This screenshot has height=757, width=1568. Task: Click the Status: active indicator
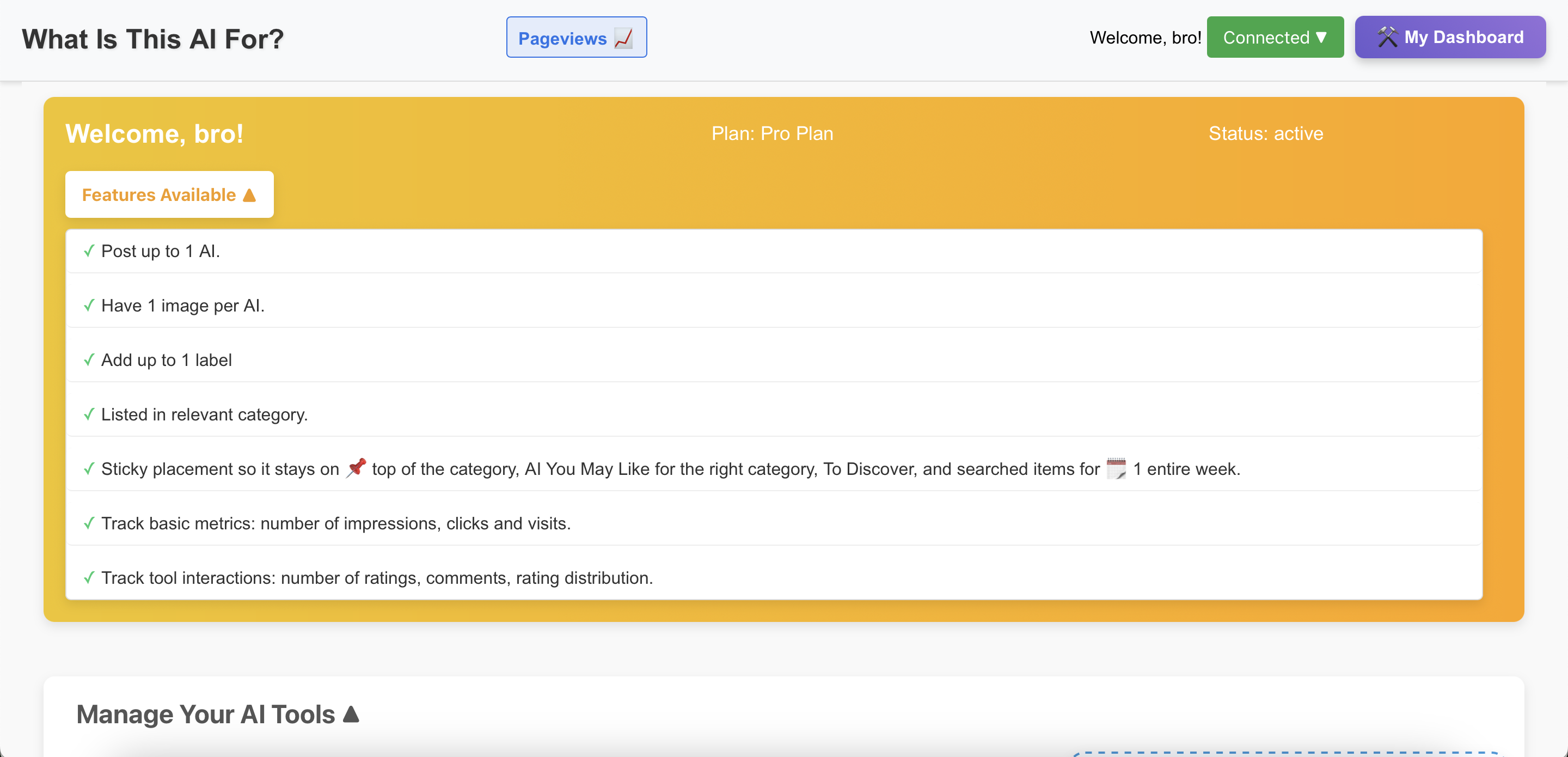click(1265, 133)
